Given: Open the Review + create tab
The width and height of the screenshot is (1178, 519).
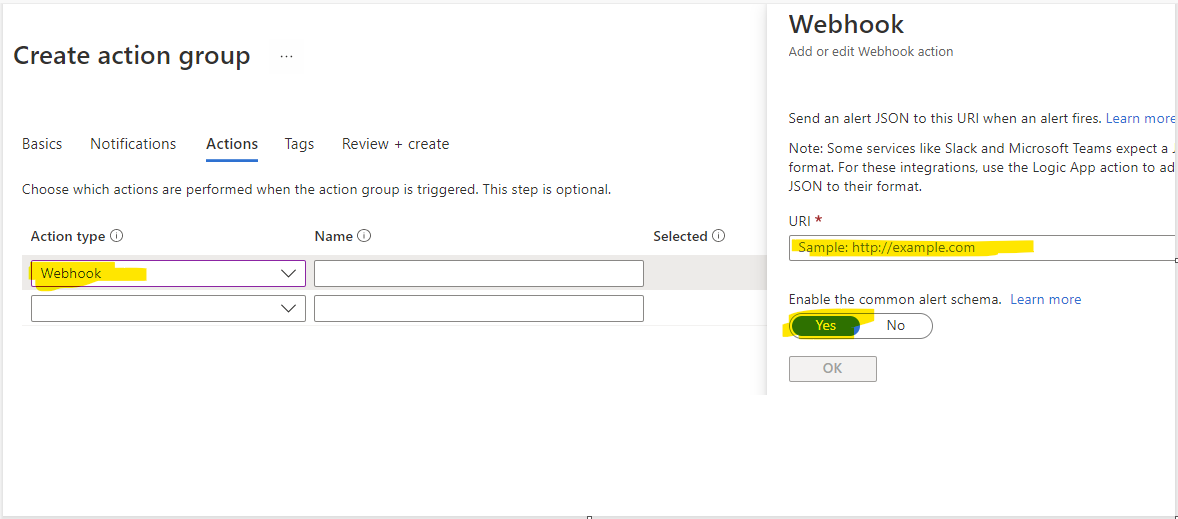Looking at the screenshot, I should click(395, 144).
